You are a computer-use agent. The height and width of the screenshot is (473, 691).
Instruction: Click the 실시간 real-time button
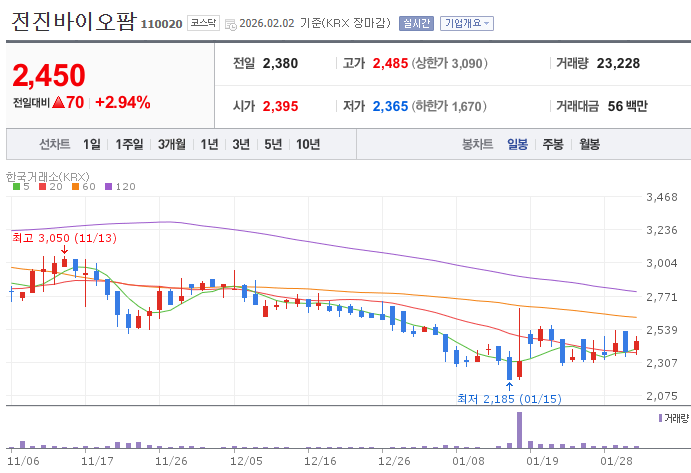pyautogui.click(x=416, y=23)
